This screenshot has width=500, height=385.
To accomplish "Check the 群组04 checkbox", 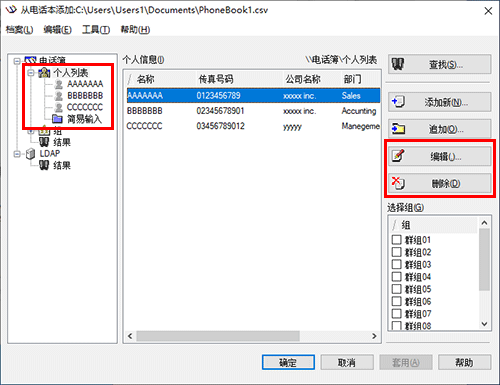I will pos(396,277).
